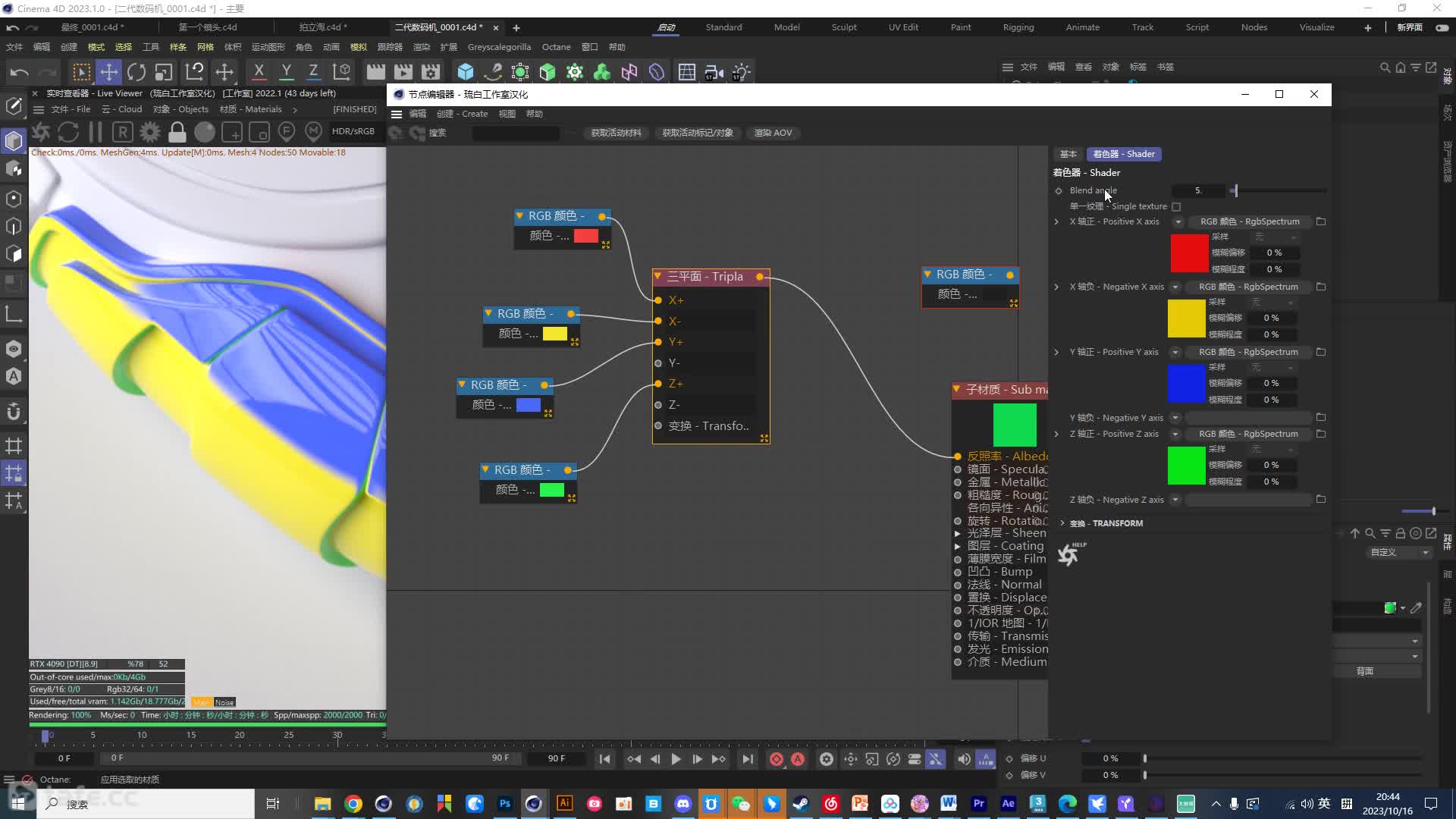
Task: Expand Positive X axis parameter
Action: point(1056,221)
